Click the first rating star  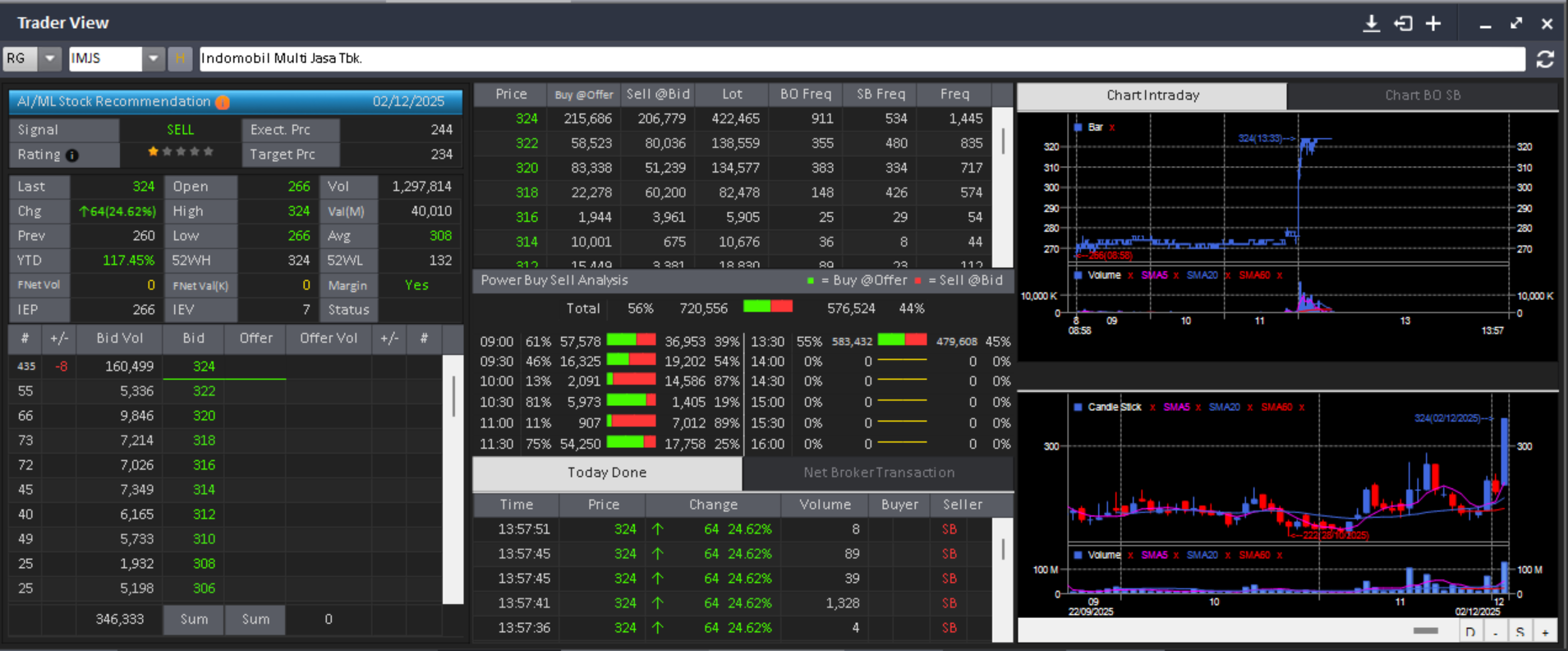(x=153, y=151)
